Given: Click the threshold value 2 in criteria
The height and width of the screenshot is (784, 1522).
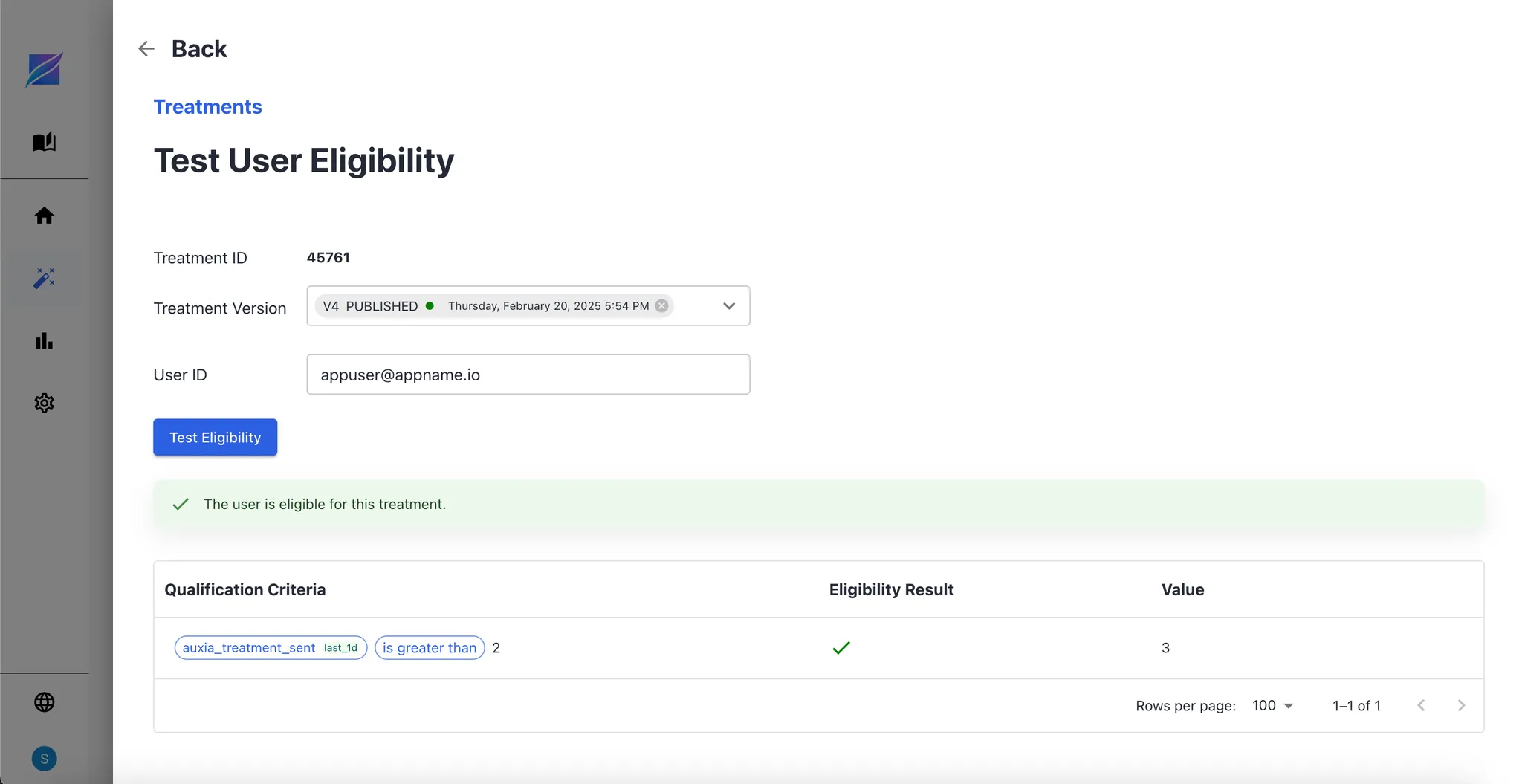Looking at the screenshot, I should pyautogui.click(x=496, y=648).
